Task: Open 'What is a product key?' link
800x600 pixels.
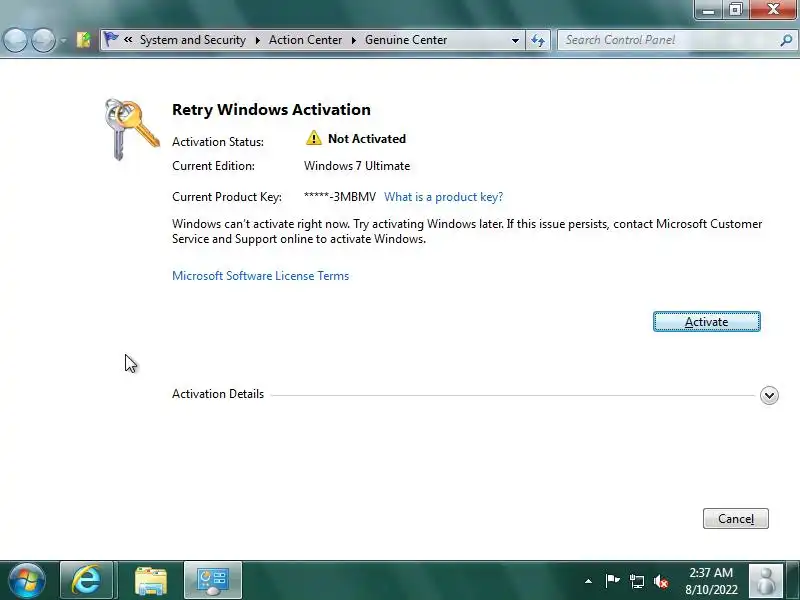Action: point(443,197)
